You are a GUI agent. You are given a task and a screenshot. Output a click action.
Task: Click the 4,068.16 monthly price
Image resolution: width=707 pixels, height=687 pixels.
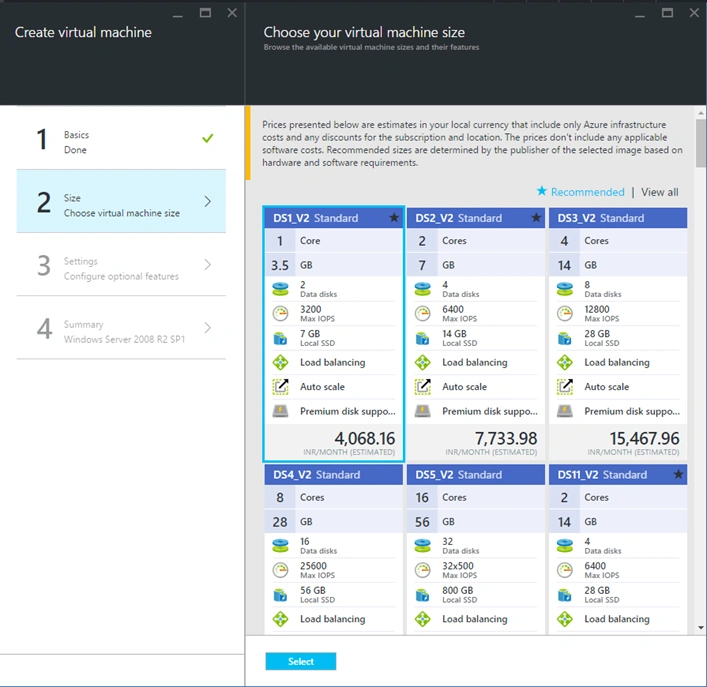point(364,438)
